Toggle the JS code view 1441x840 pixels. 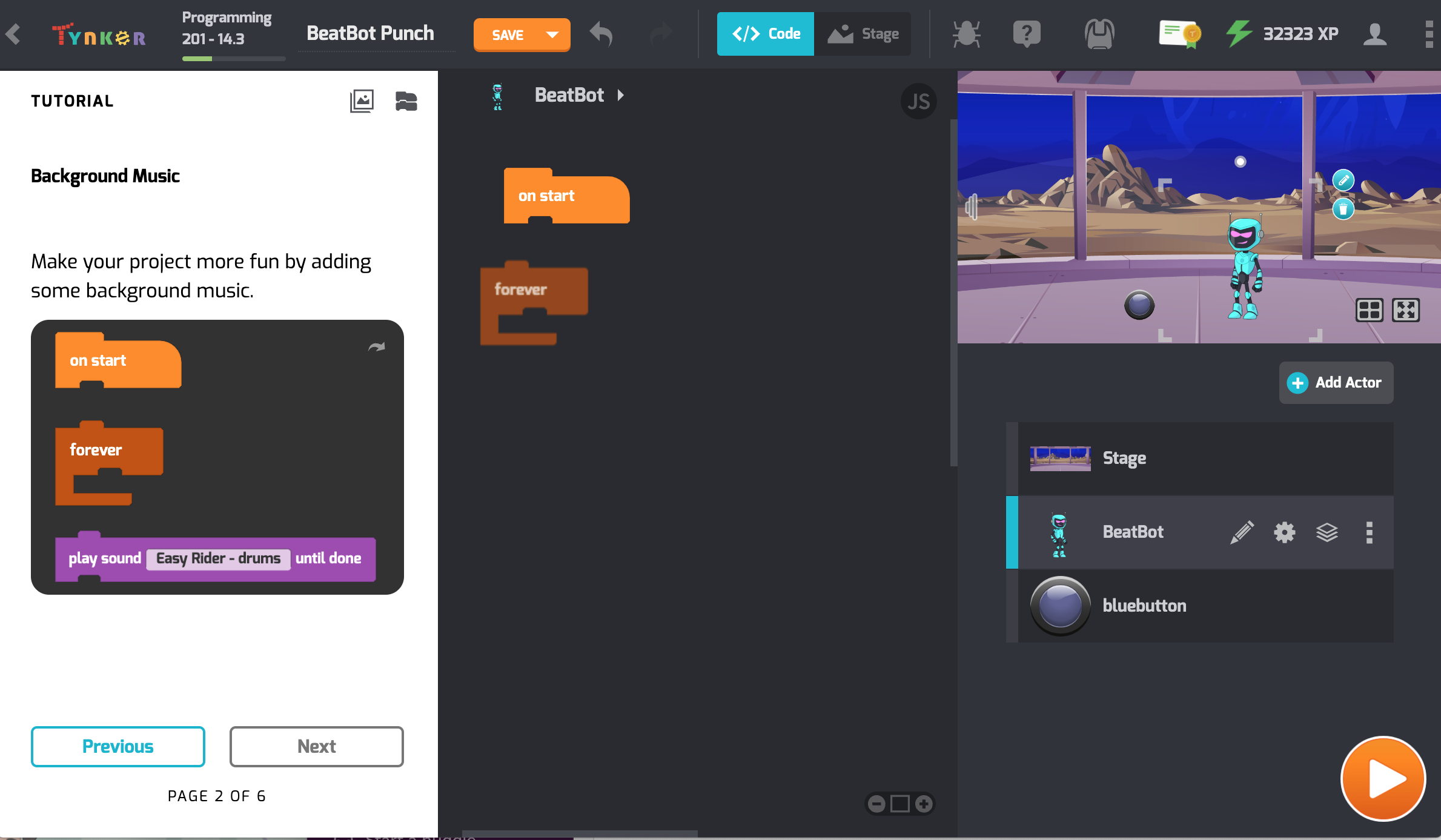(918, 101)
